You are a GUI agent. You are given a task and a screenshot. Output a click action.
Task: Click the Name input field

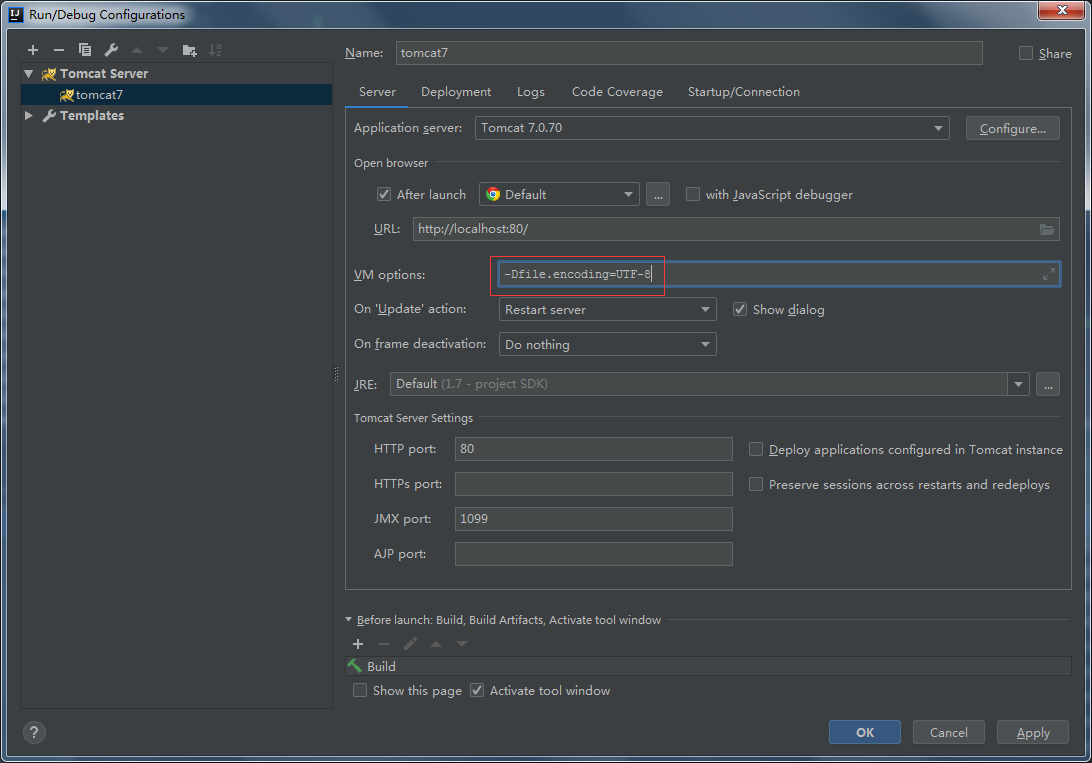(x=689, y=53)
